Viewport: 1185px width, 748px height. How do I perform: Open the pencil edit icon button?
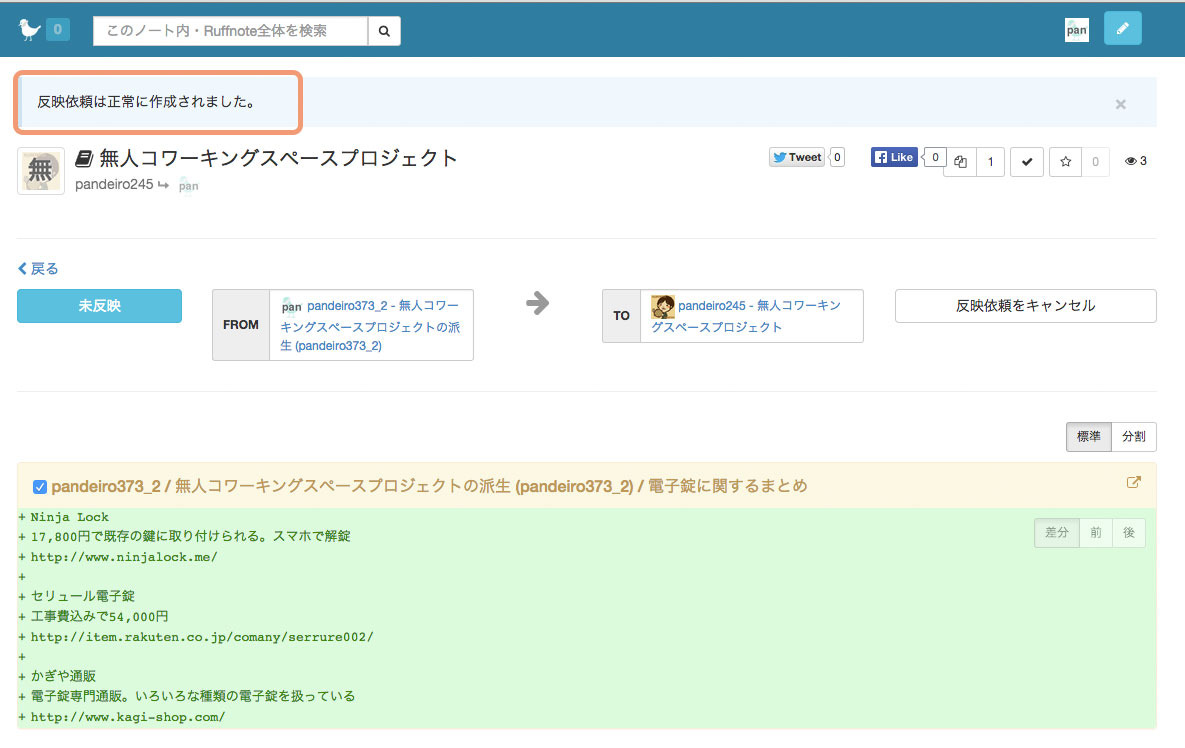click(x=1122, y=29)
